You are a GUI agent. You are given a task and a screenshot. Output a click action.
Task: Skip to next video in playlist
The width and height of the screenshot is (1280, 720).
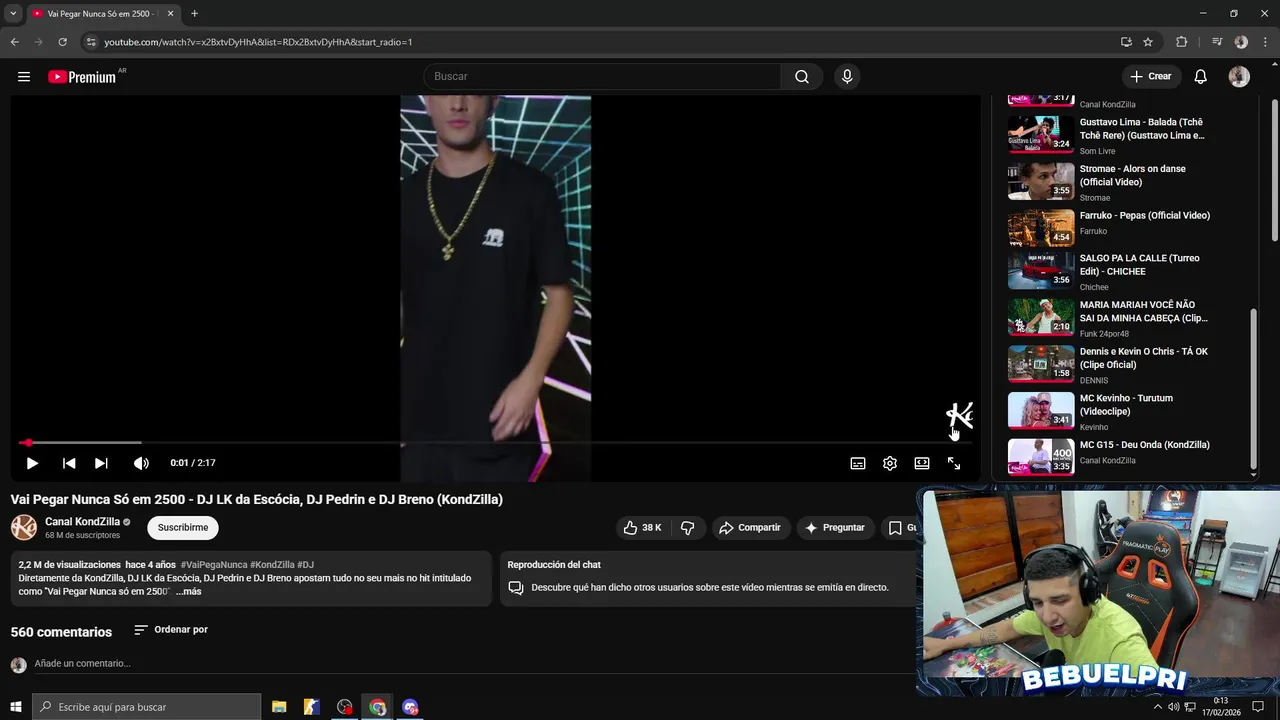tap(101, 463)
